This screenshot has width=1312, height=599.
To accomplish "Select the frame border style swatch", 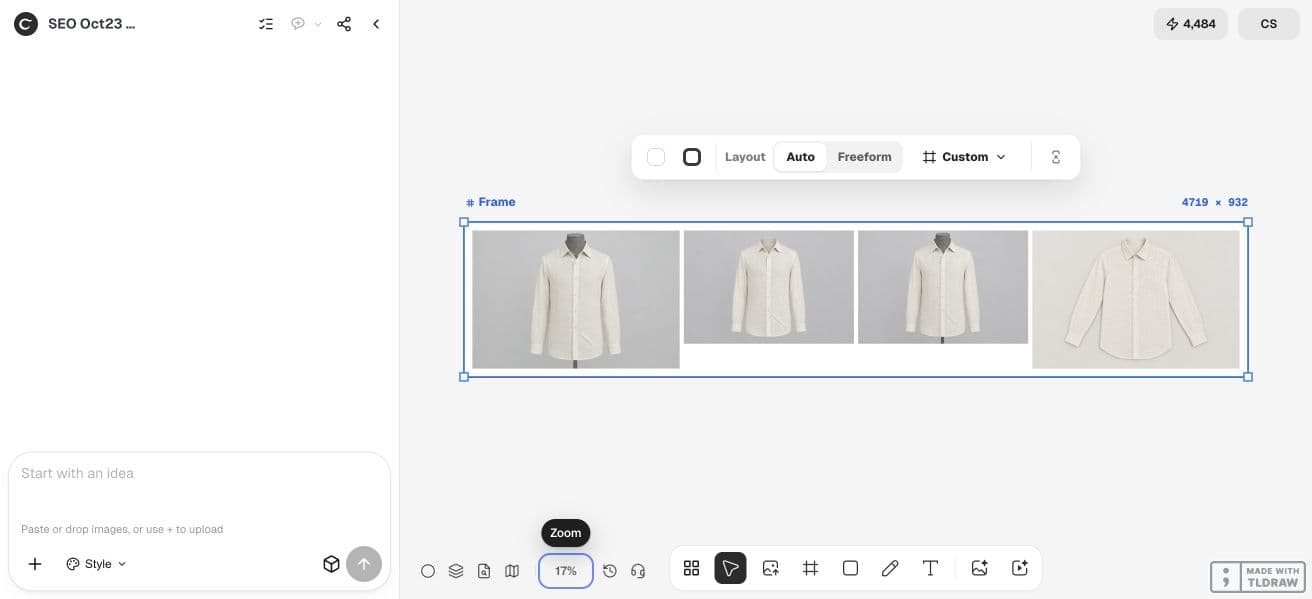I will pos(692,157).
